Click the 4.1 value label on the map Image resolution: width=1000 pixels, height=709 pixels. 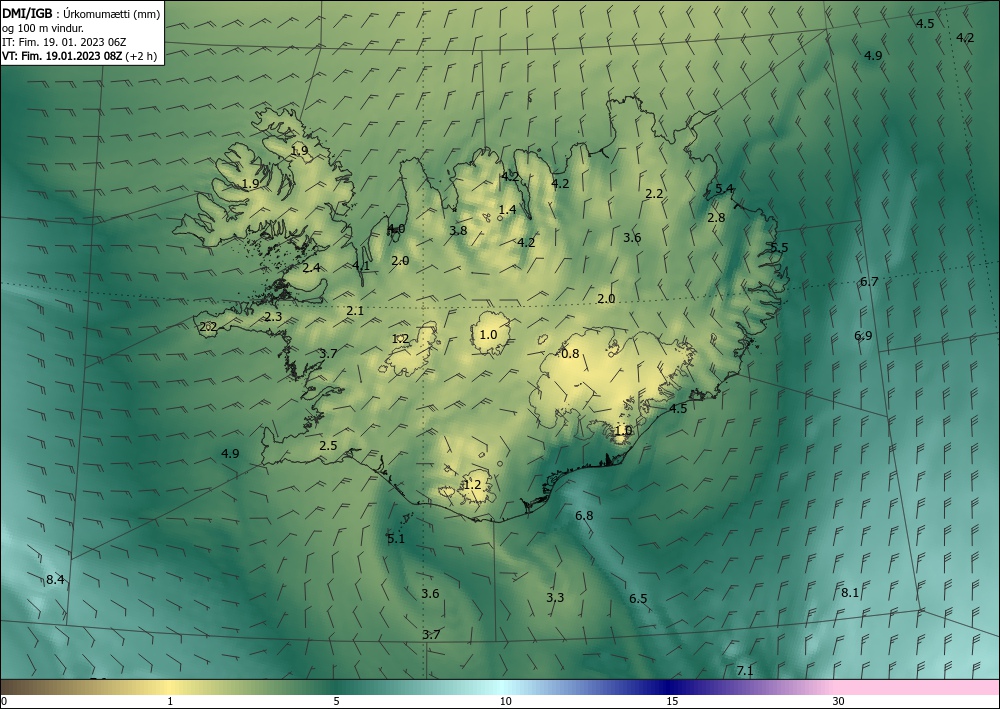click(x=361, y=265)
